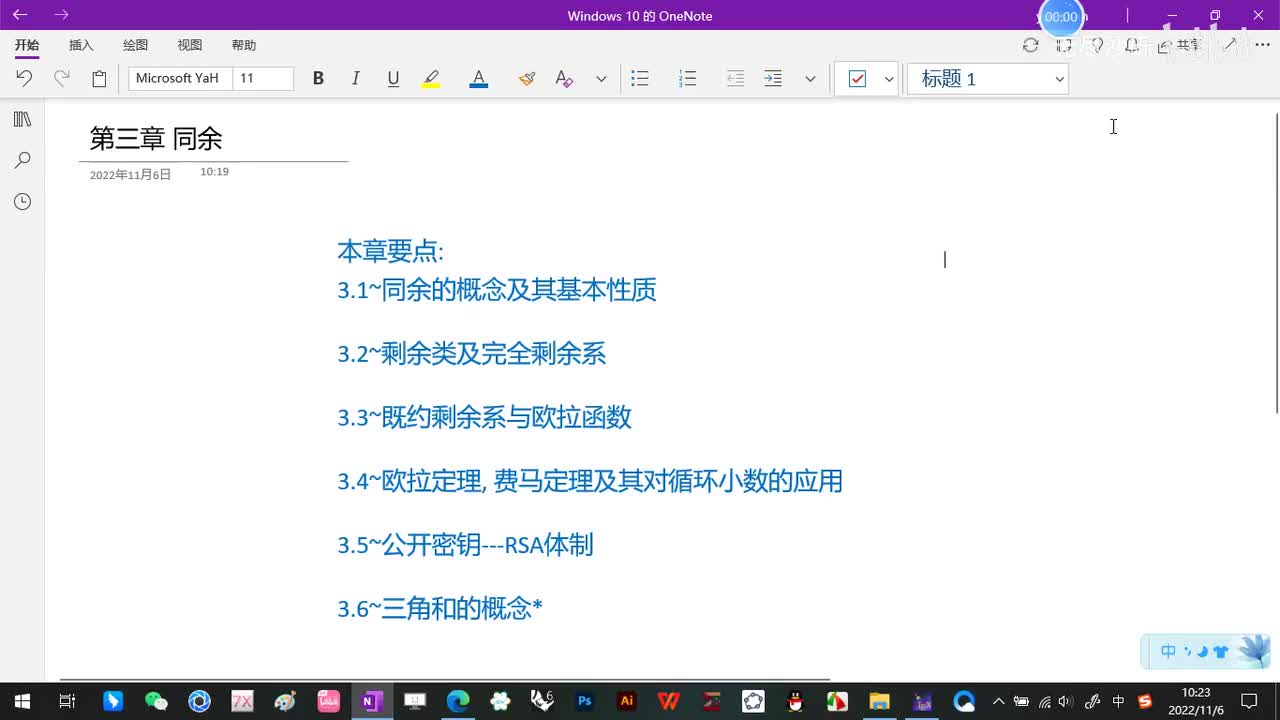Show hidden system tray icons chevron
The width and height of the screenshot is (1280, 720).
998,701
